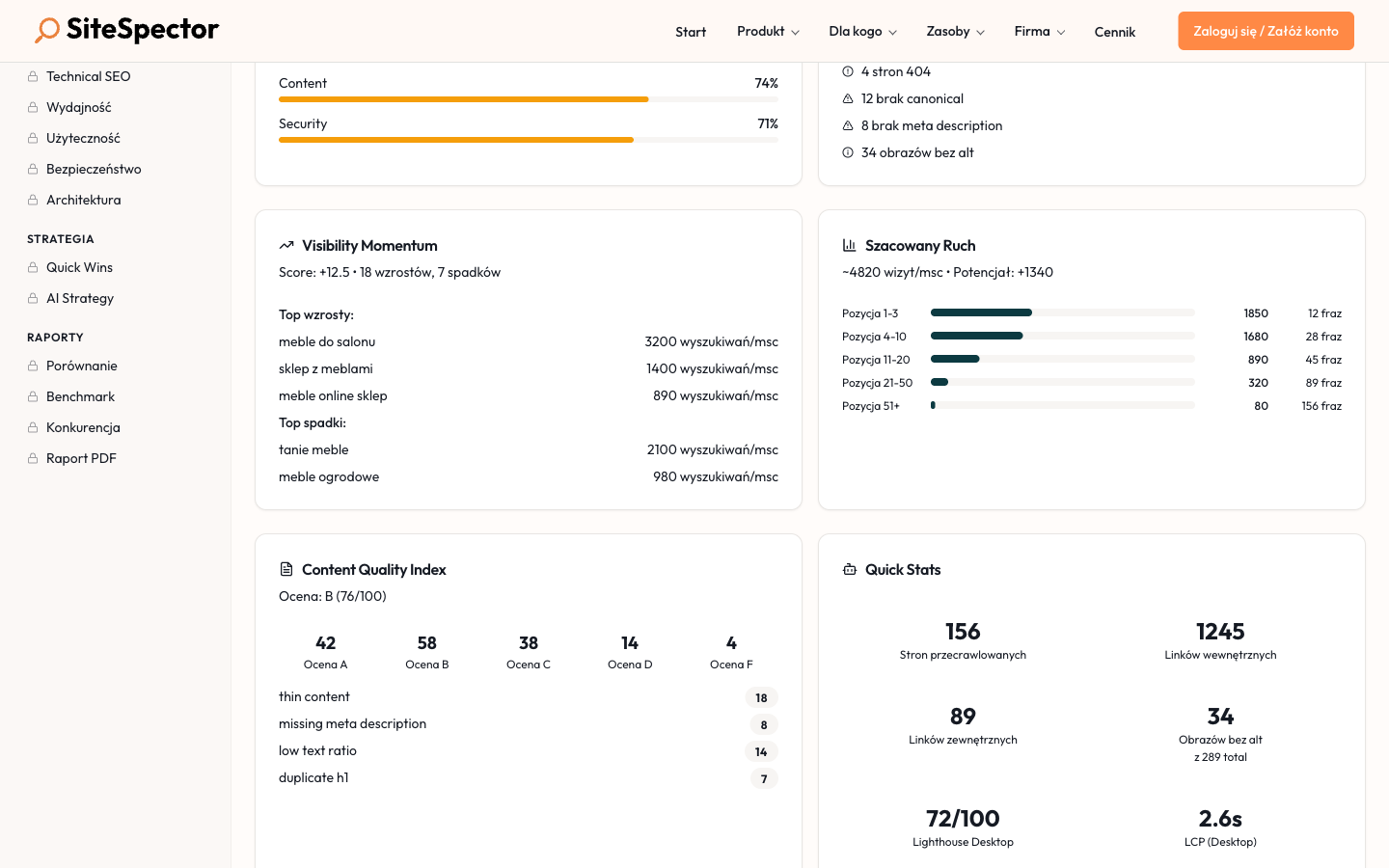The width and height of the screenshot is (1389, 868).
Task: Click the warning triangle next to '12 brak canonical'
Action: (848, 98)
